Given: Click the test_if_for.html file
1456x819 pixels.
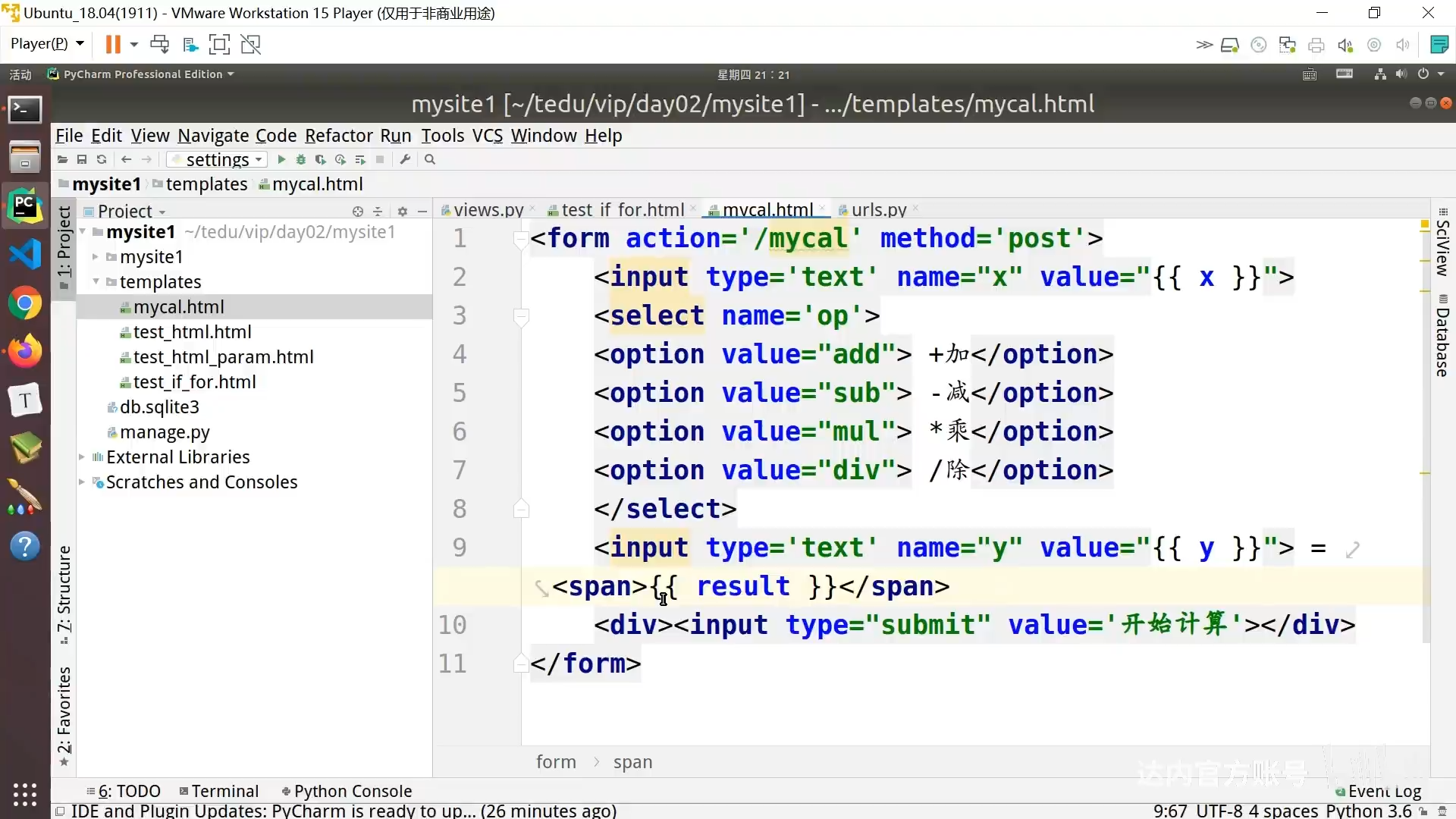Looking at the screenshot, I should point(193,381).
